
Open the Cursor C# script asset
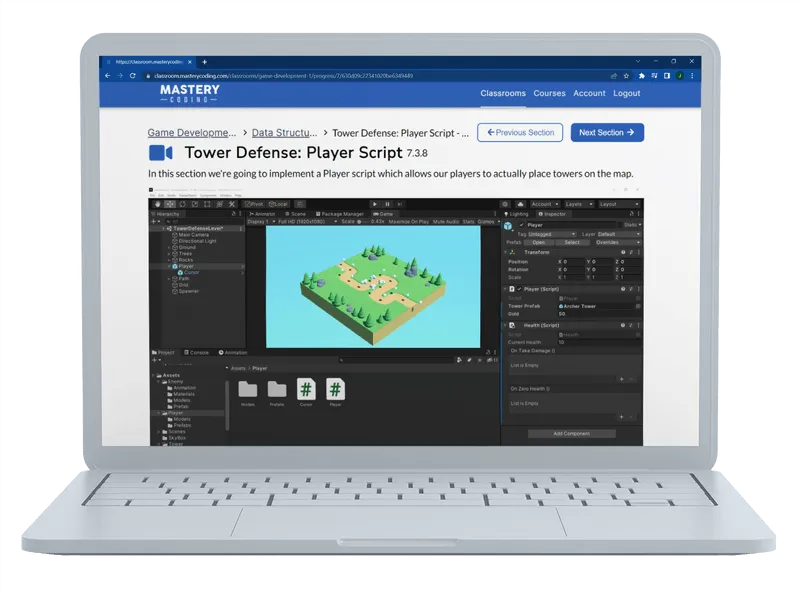click(x=306, y=388)
